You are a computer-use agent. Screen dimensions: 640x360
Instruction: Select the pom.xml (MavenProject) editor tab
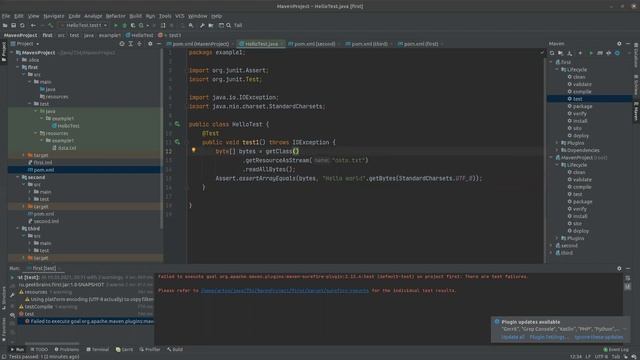click(200, 44)
